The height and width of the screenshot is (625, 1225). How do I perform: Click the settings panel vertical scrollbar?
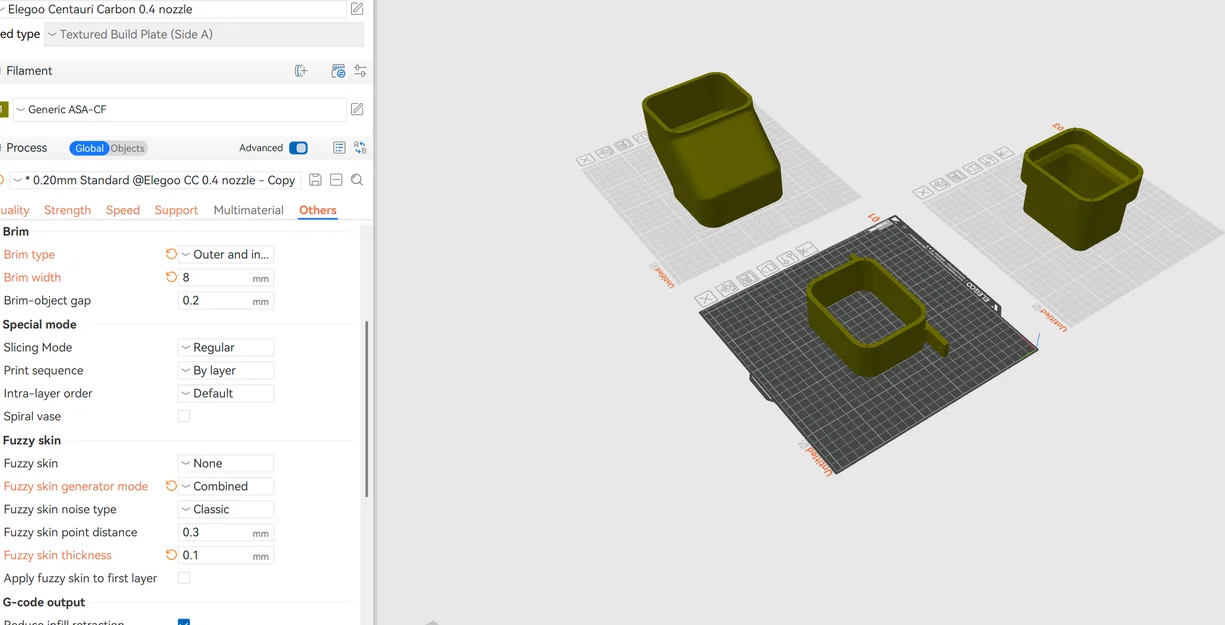(367, 408)
